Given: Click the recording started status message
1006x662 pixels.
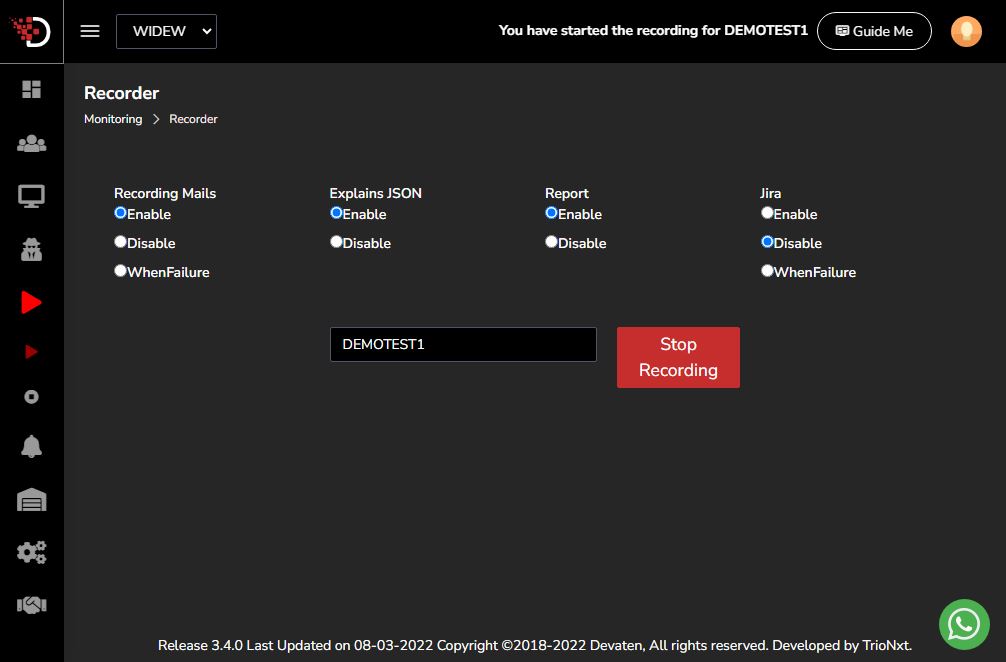Looking at the screenshot, I should pyautogui.click(x=653, y=30).
